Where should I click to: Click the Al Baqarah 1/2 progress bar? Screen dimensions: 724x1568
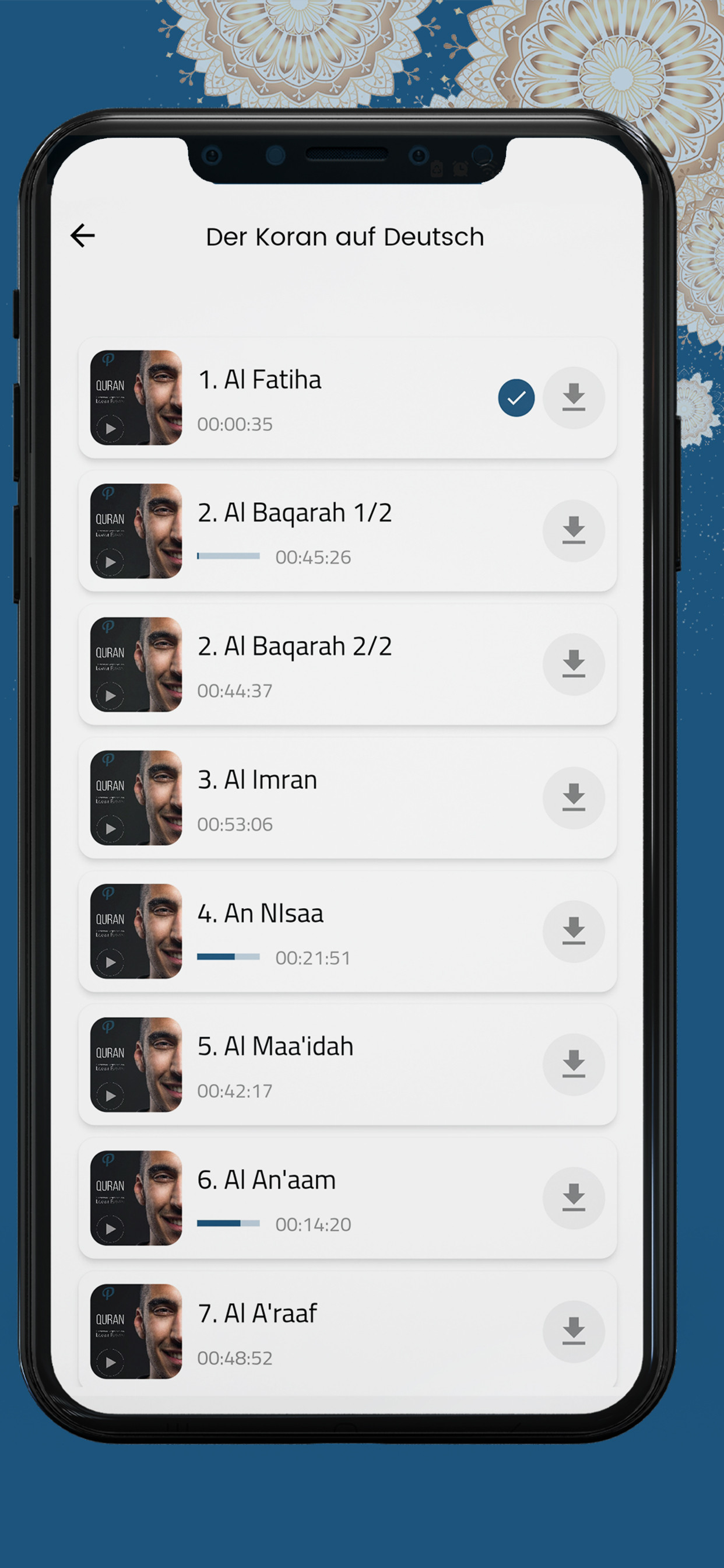228,556
